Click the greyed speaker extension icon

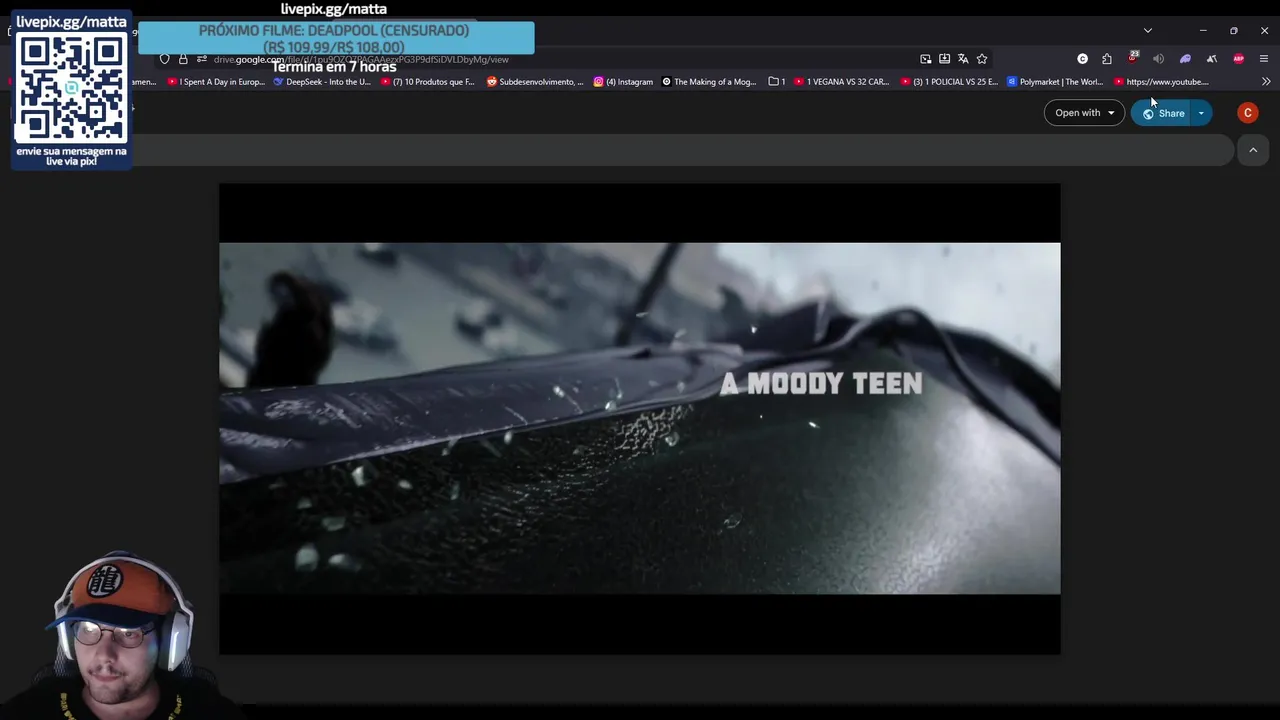click(1158, 59)
